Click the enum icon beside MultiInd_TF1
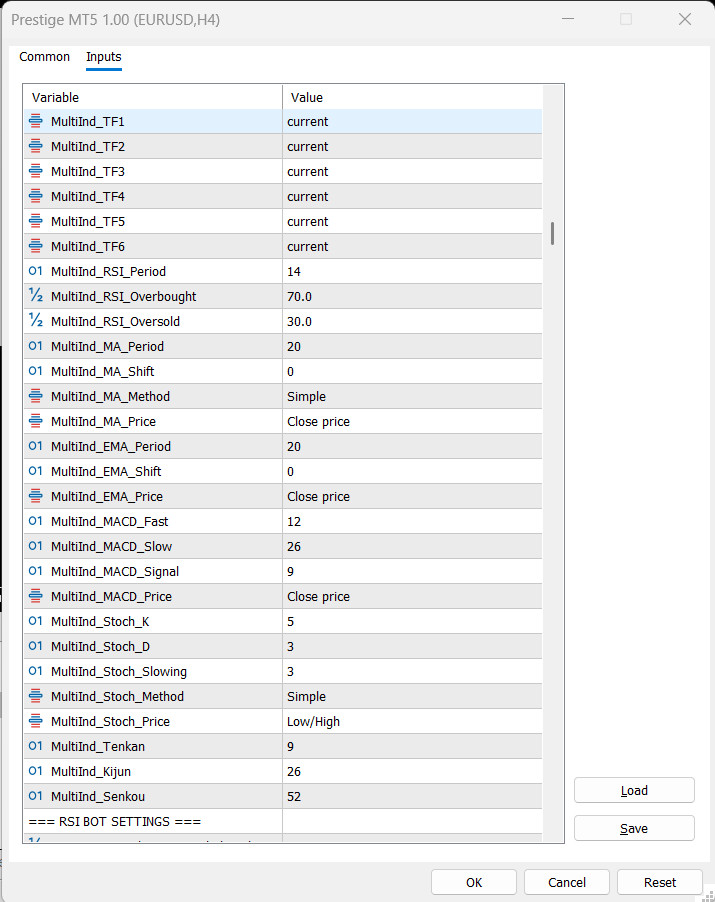 (36, 121)
